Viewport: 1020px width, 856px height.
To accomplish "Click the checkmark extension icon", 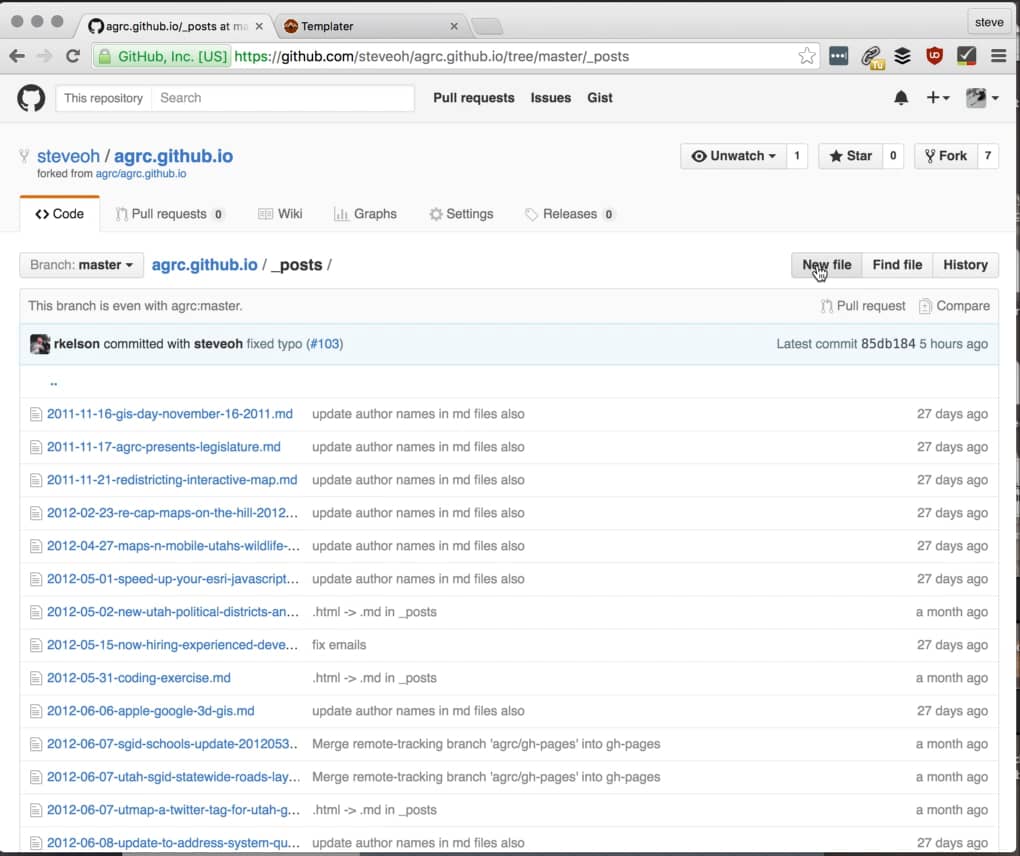I will 966,57.
